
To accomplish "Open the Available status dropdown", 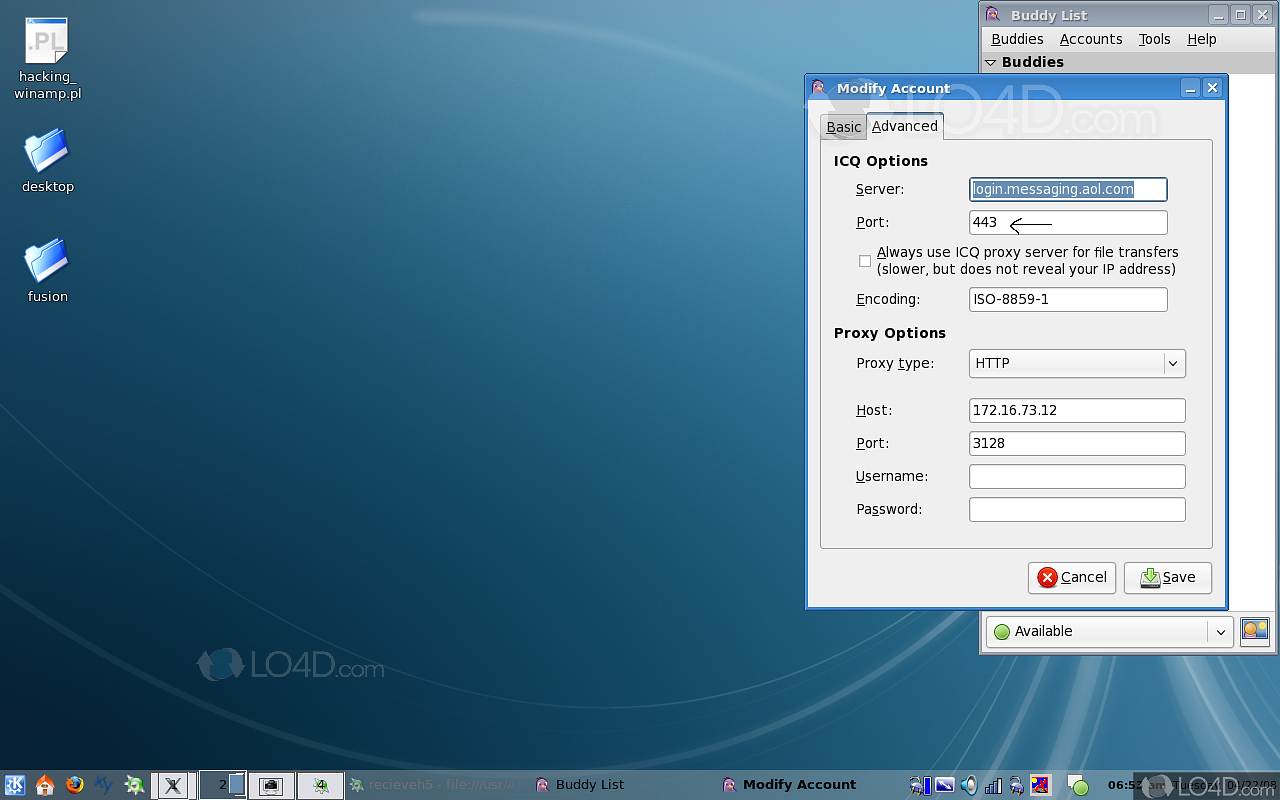I will tap(1109, 631).
